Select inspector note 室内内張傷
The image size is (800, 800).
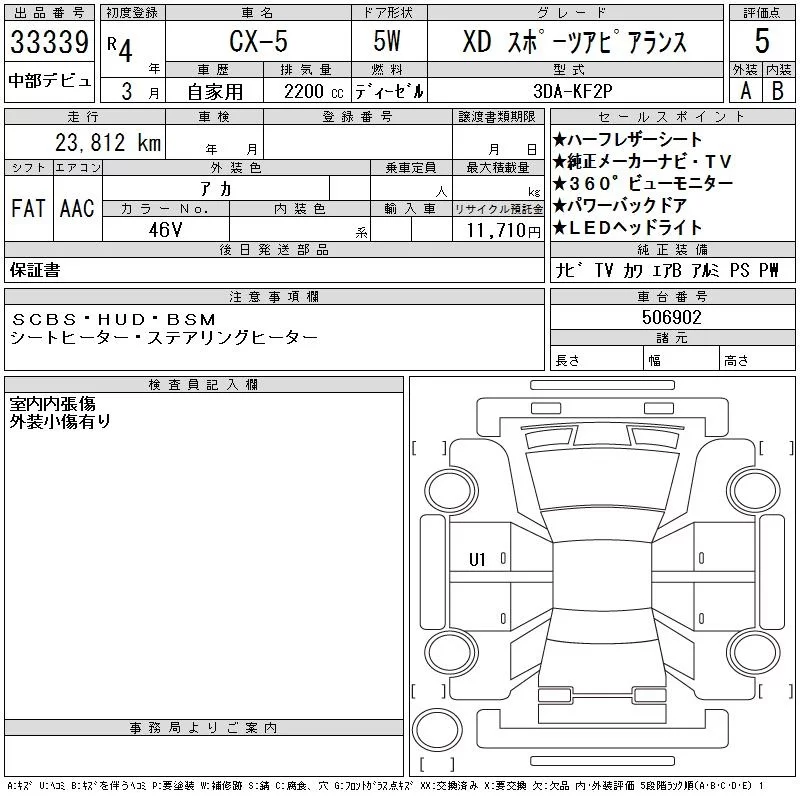click(x=53, y=404)
